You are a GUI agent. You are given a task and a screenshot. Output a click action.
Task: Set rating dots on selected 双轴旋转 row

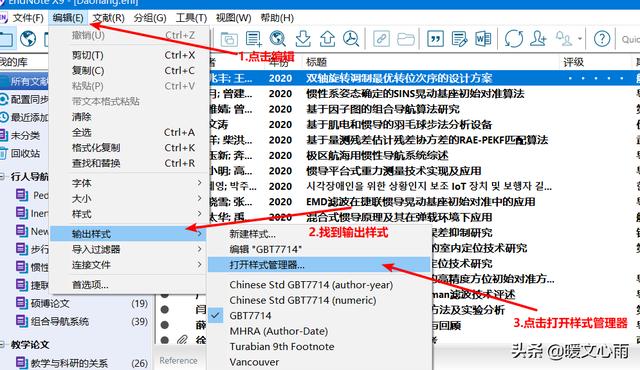(x=596, y=78)
